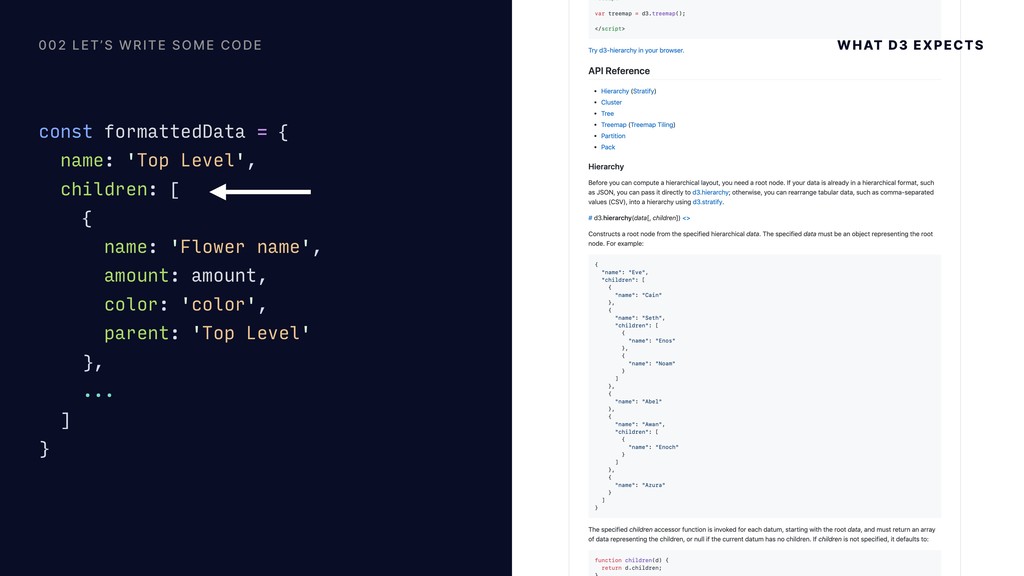Screen dimensions: 1024x576
Task: Click the 'var treemap = d3.treemap();' code line
Action: (640, 14)
